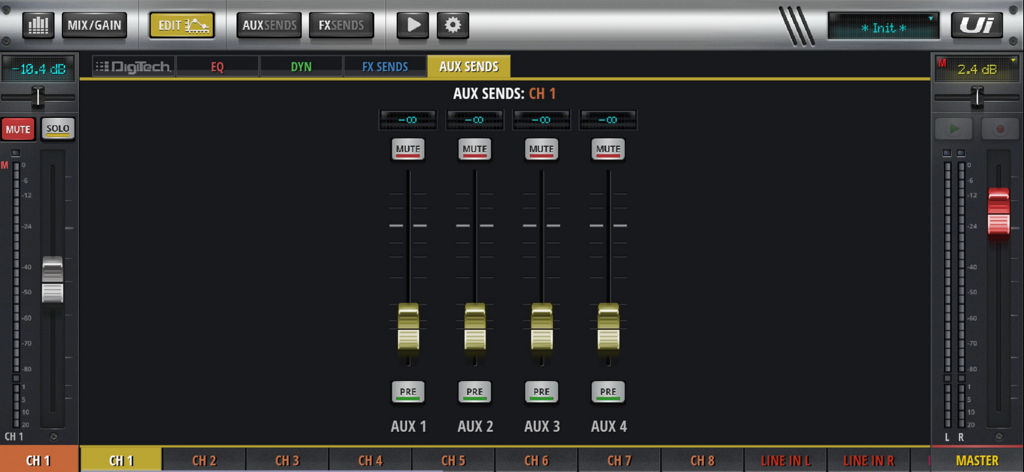
Task: Switch to the FX SENDS tab
Action: point(385,67)
